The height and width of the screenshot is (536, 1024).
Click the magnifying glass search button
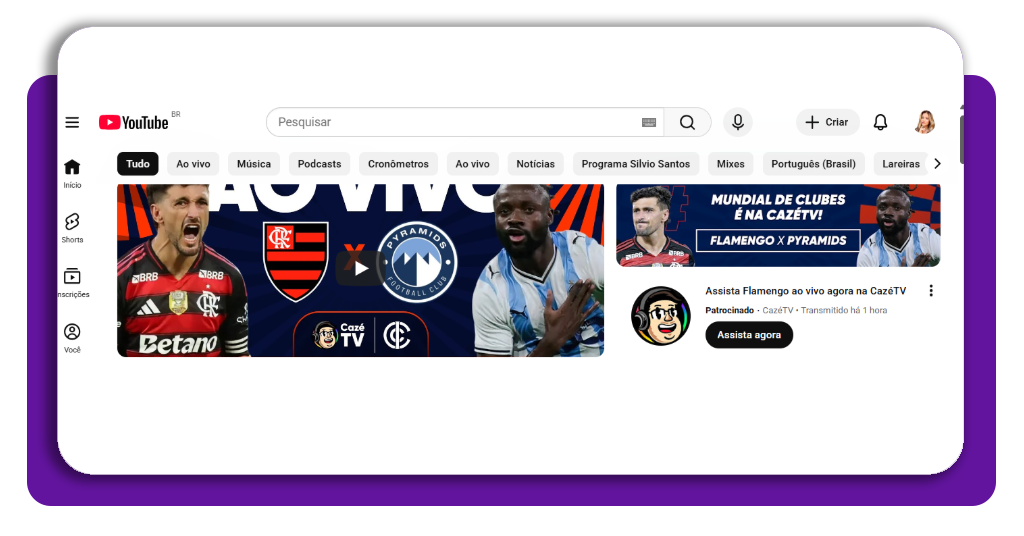[687, 123]
